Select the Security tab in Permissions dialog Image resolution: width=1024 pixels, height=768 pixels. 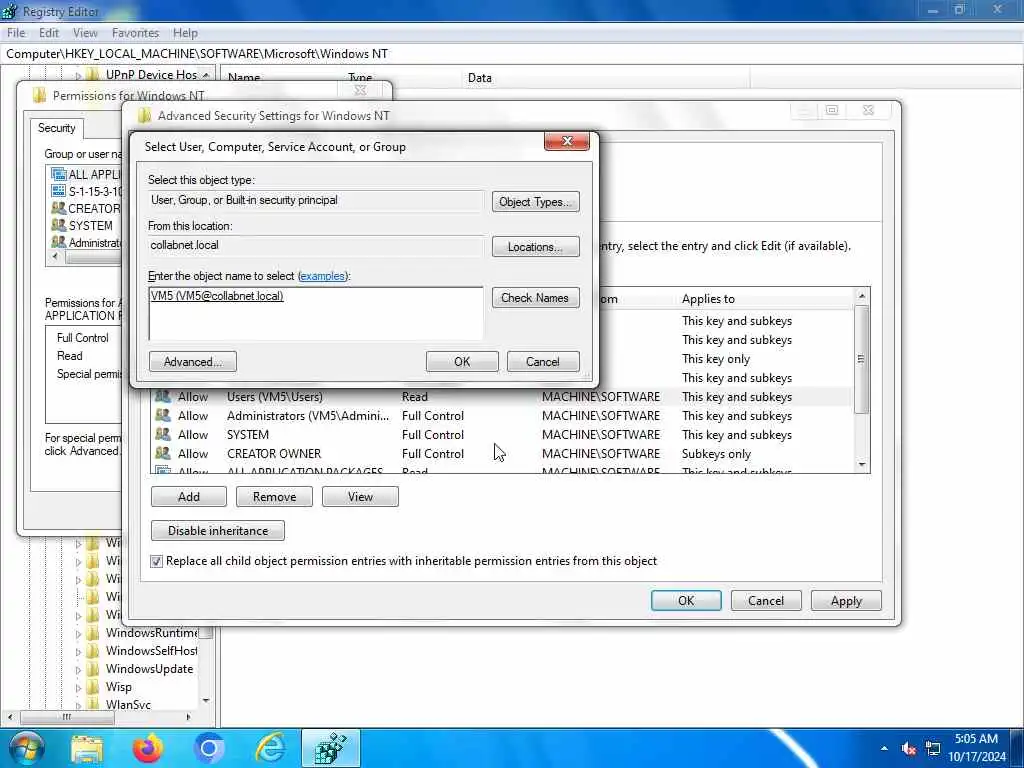pyautogui.click(x=56, y=128)
